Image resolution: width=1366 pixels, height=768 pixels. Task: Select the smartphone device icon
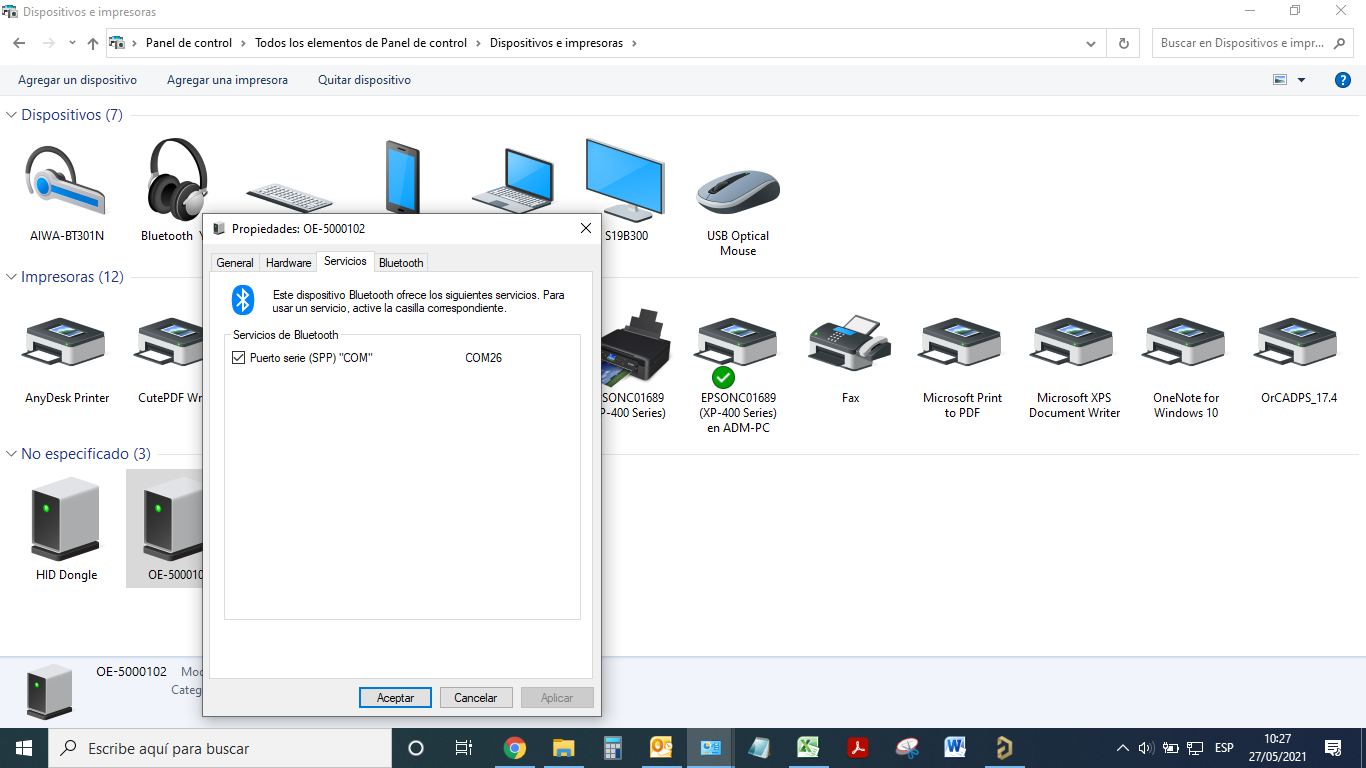coord(402,176)
